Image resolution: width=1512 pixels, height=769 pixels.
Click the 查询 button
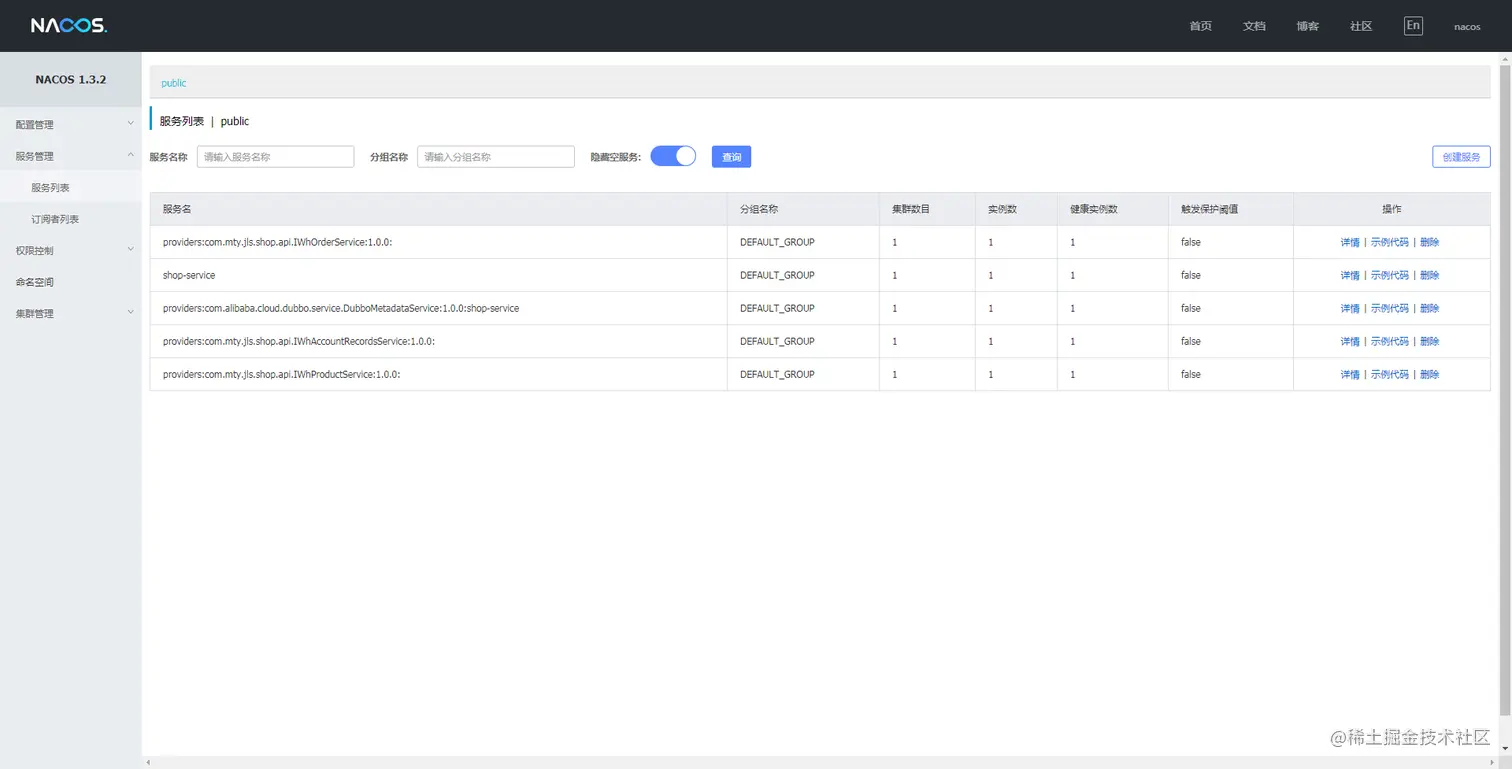[731, 157]
